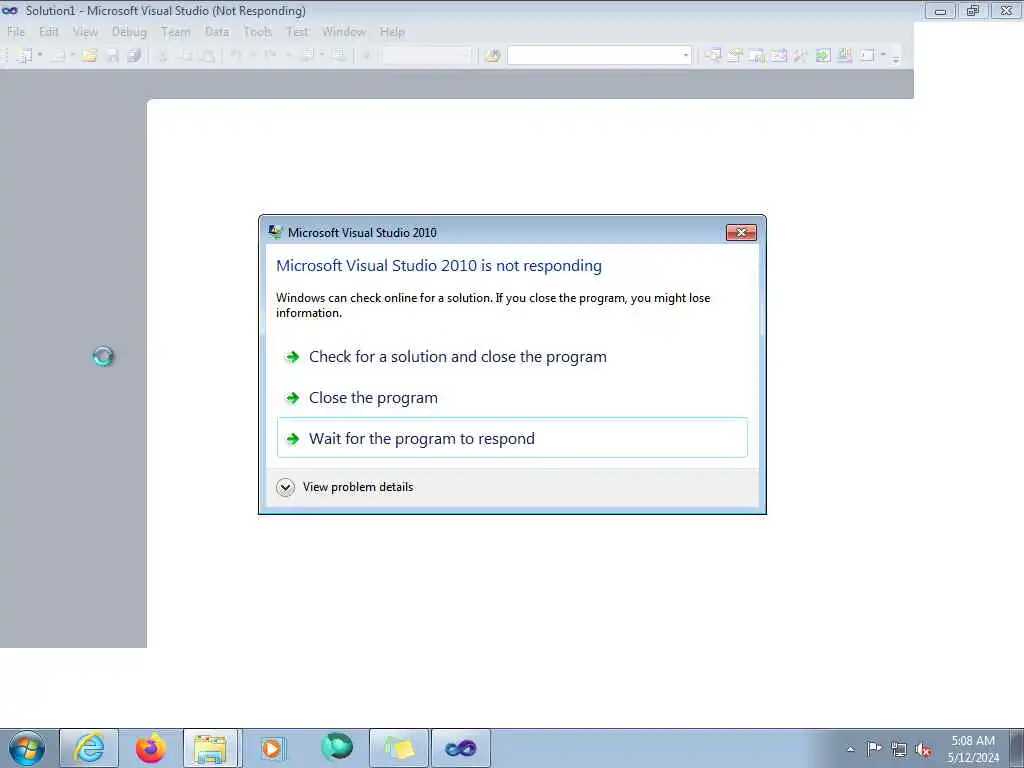Click the Redo toolbar icon

pos(269,56)
